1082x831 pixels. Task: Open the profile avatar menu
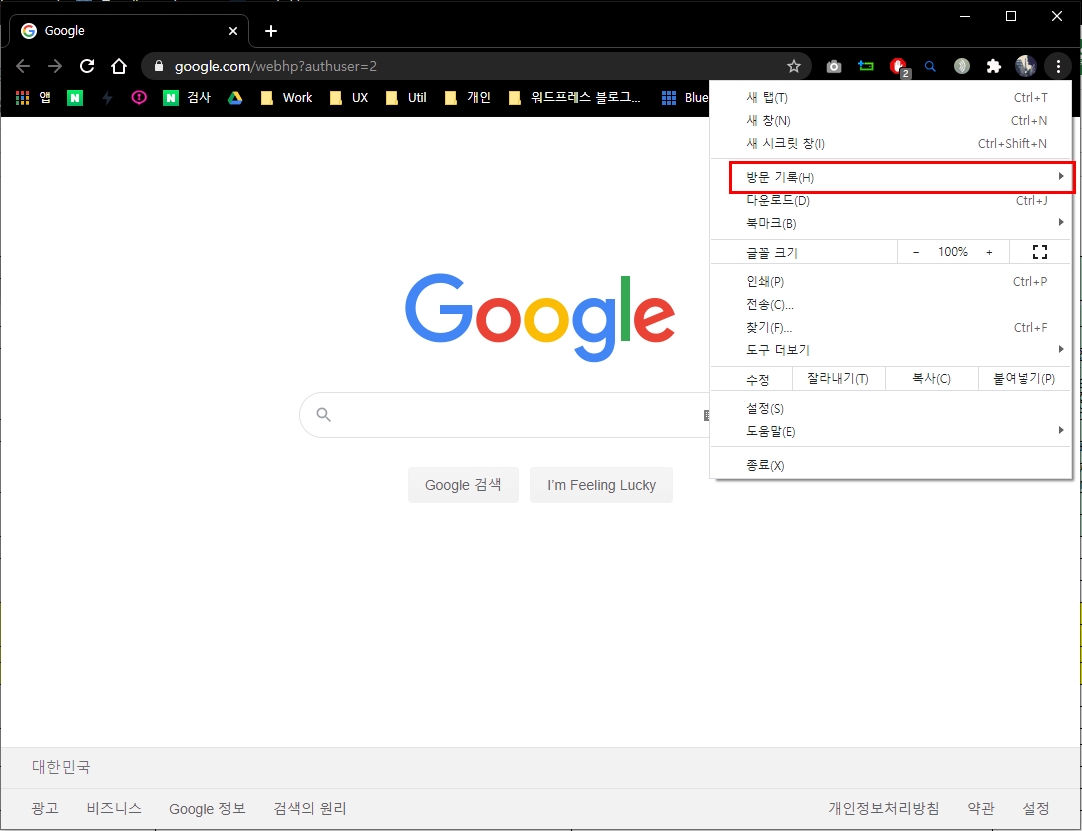pos(1026,66)
